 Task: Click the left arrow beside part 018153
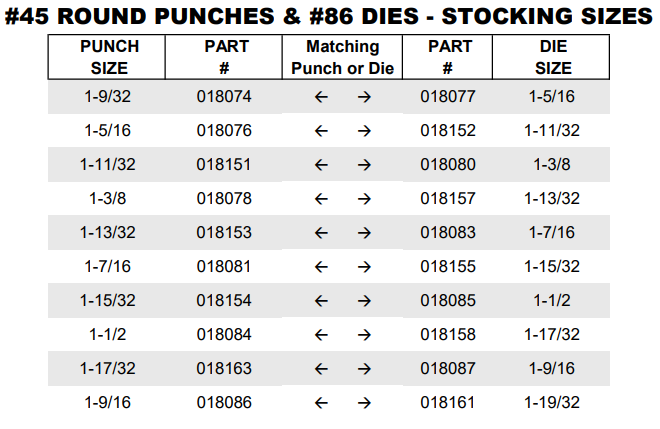tap(321, 233)
